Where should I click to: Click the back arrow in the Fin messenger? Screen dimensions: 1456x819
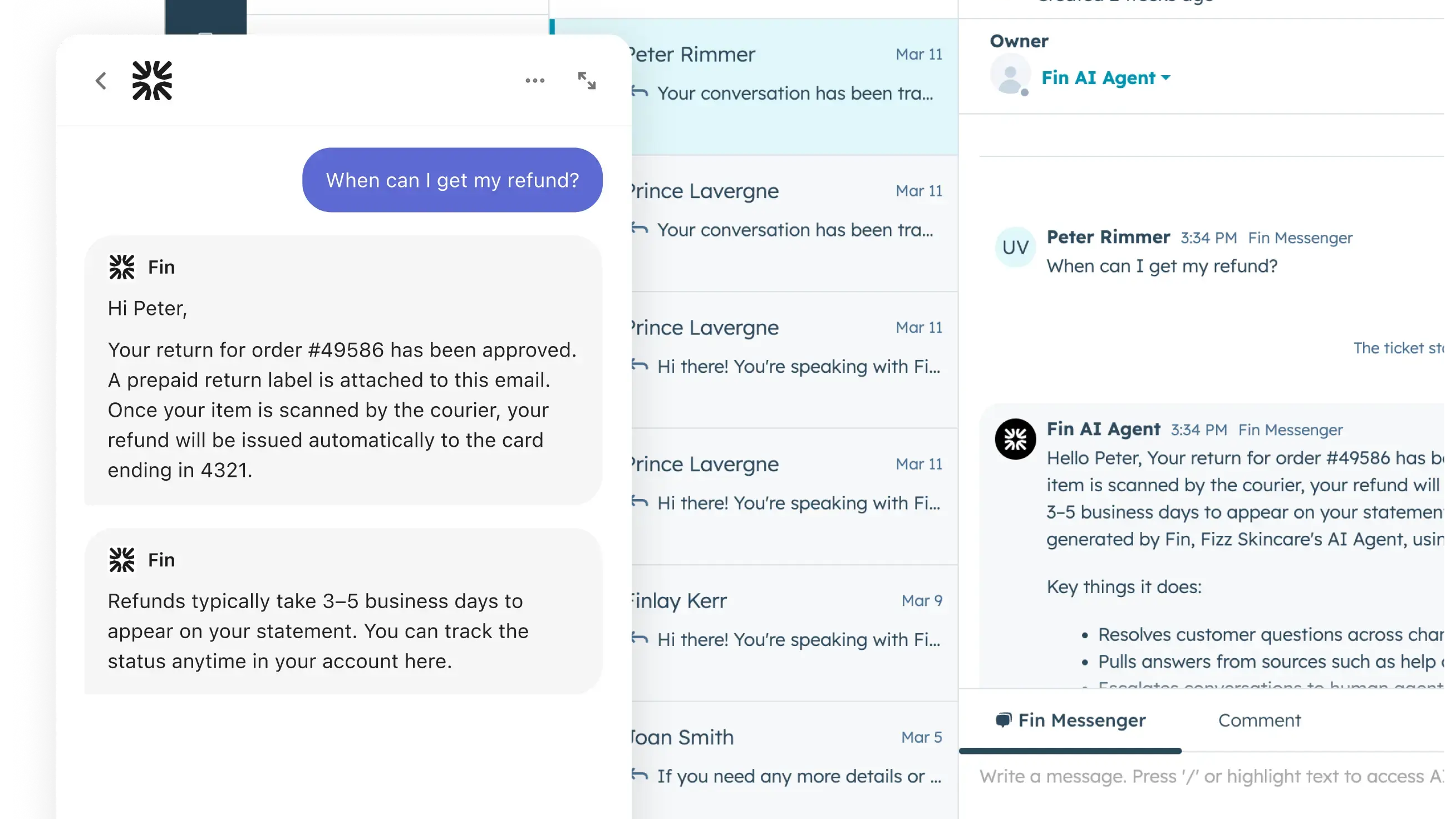pyautogui.click(x=101, y=81)
